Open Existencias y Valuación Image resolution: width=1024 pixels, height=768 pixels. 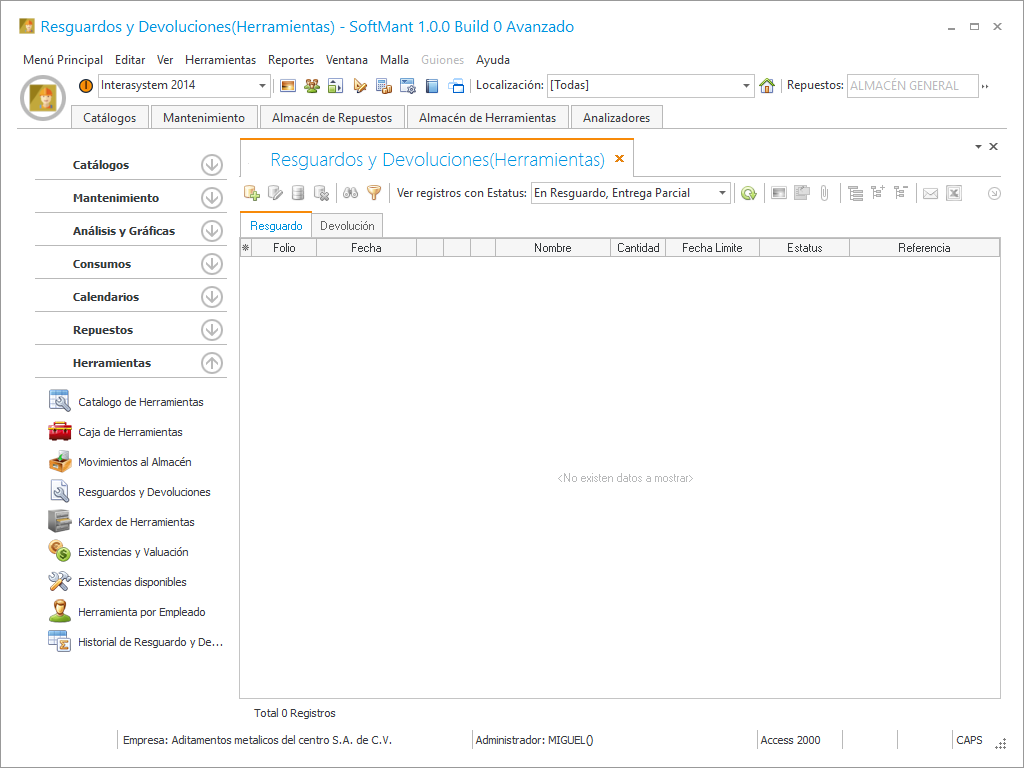[133, 552]
